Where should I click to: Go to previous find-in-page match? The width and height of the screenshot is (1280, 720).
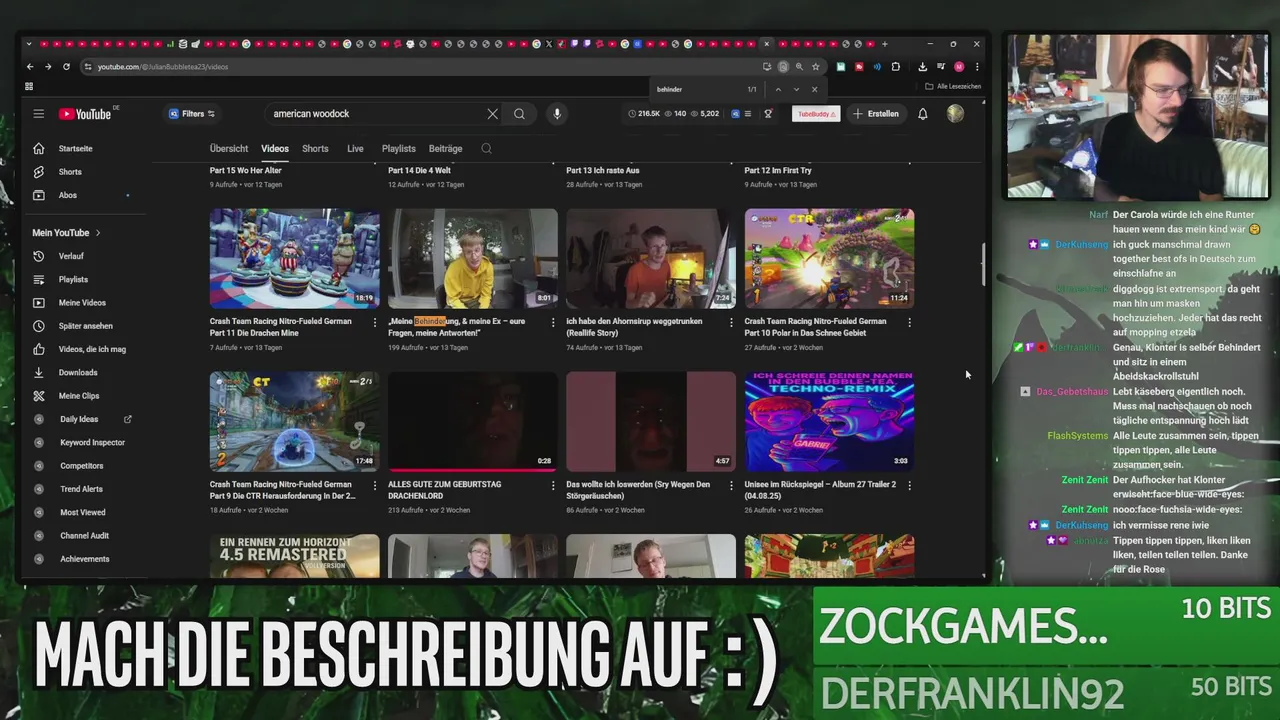point(778,89)
